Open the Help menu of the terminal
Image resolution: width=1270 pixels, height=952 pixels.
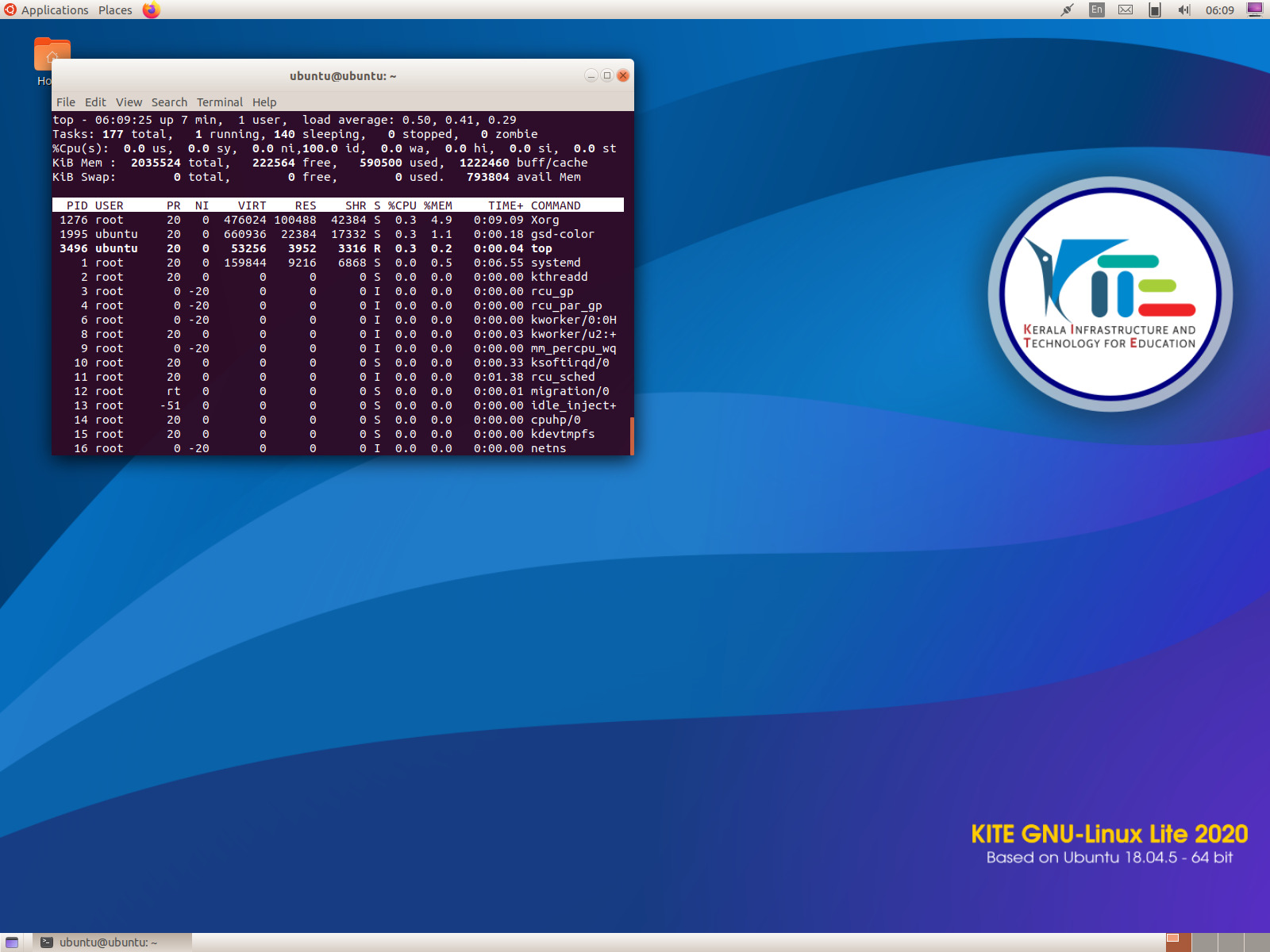[264, 102]
